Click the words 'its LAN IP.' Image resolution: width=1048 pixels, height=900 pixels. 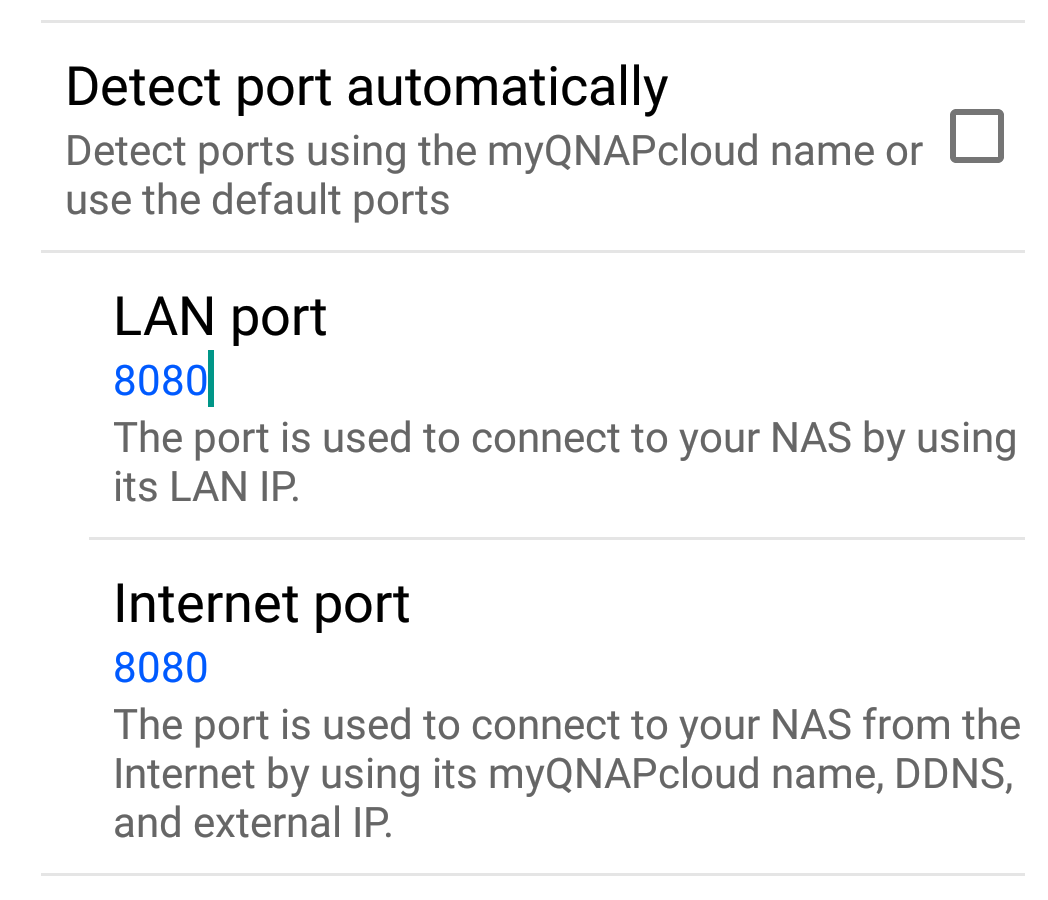pos(206,488)
